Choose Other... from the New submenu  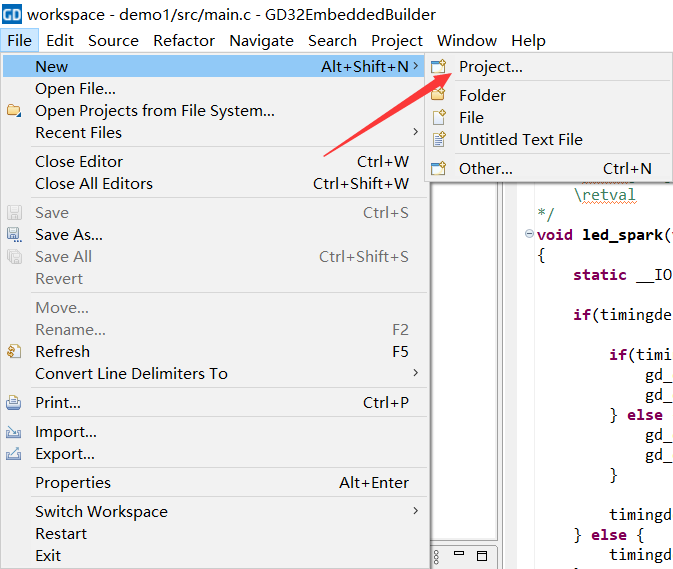click(x=485, y=169)
